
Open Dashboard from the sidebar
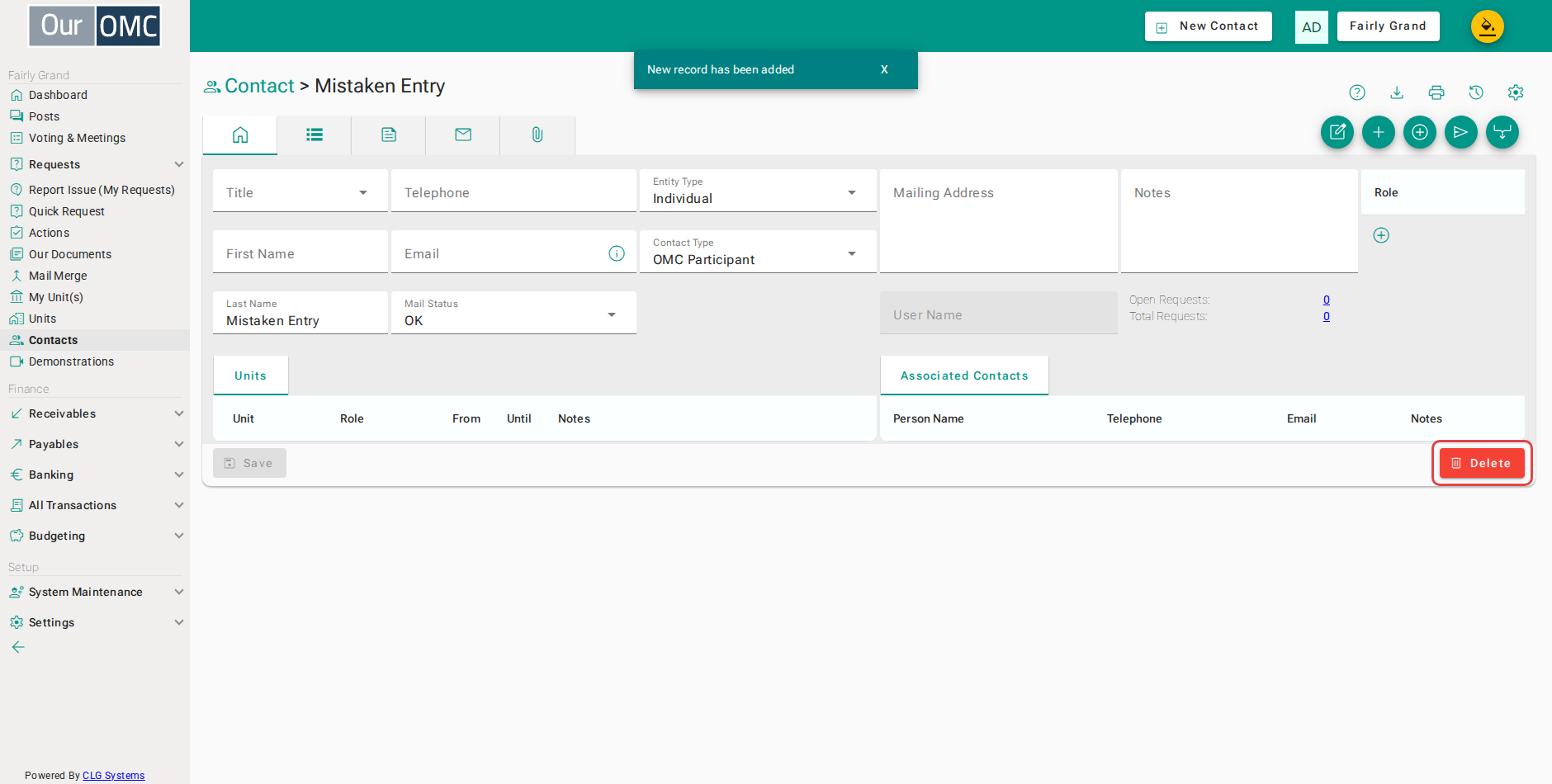click(58, 95)
